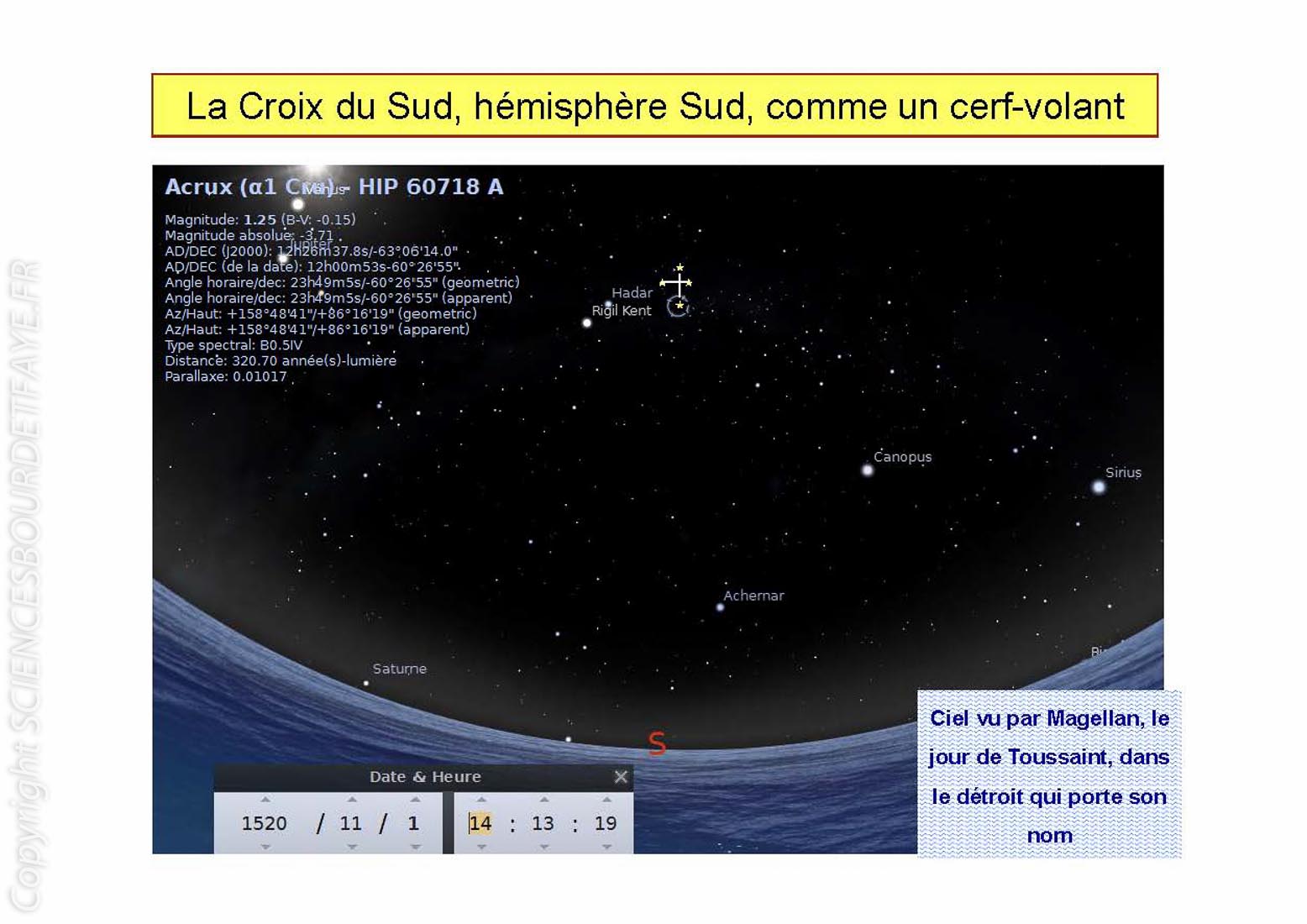This screenshot has width=1307, height=924.
Task: Click the month up arrow
Action: pos(352,800)
